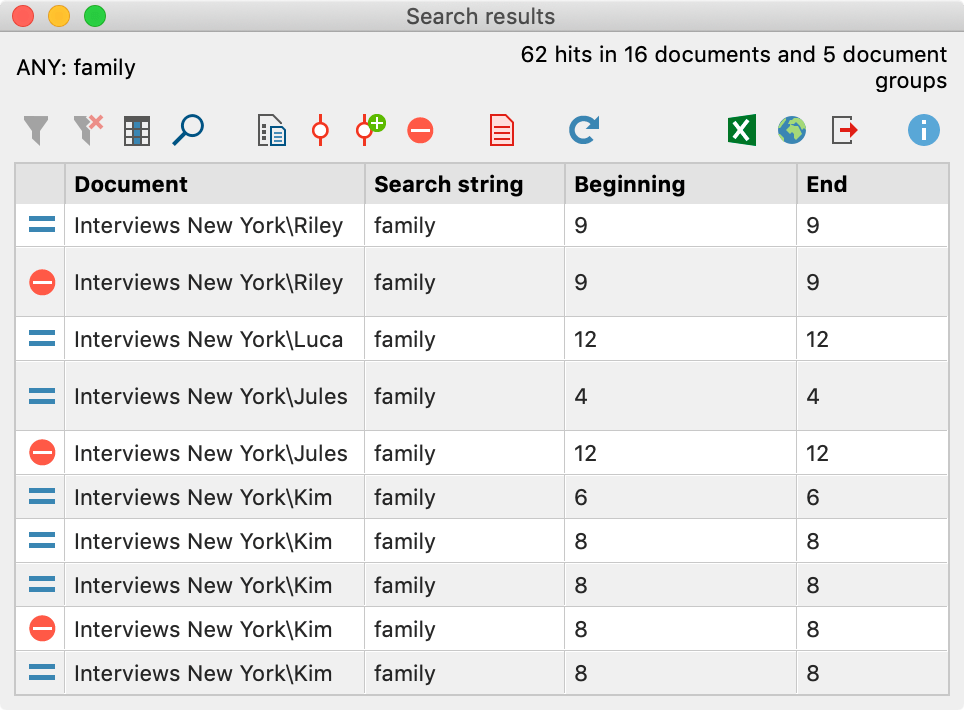Sort by the Document column header
This screenshot has height=710, width=964.
214,184
